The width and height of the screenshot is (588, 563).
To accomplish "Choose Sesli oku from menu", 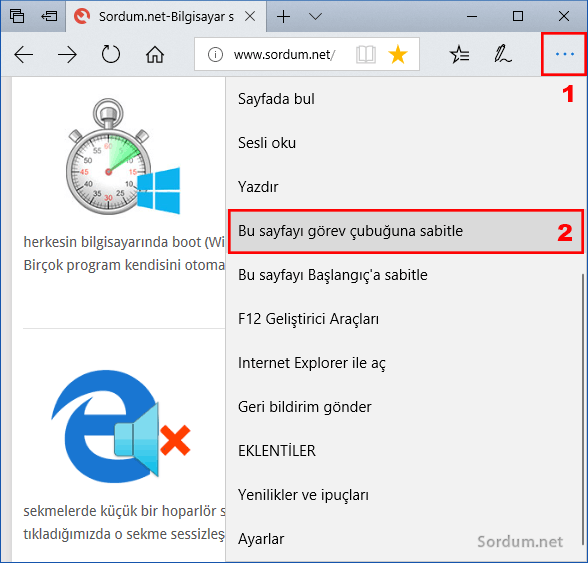I will (x=404, y=143).
